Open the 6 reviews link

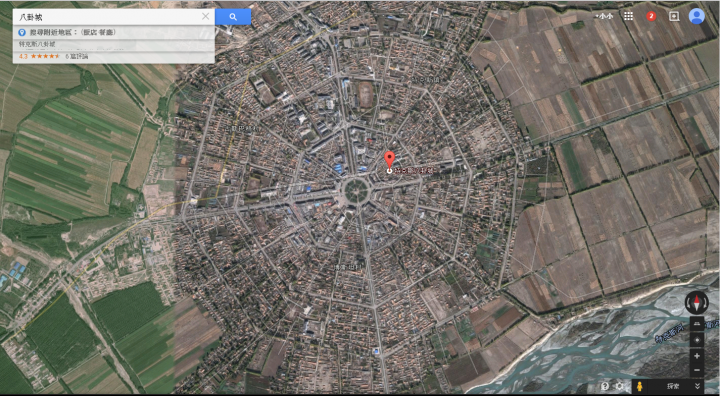click(77, 56)
